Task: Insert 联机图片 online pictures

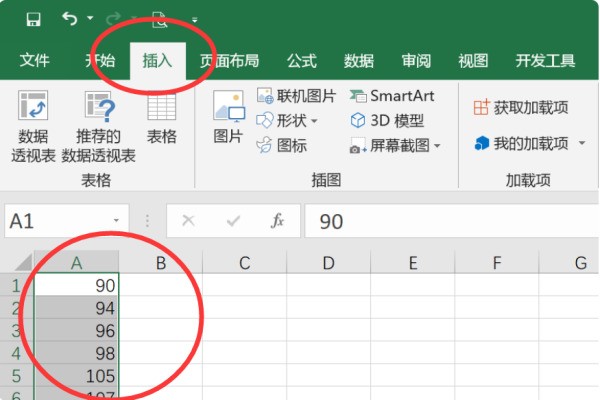Action: [x=296, y=96]
